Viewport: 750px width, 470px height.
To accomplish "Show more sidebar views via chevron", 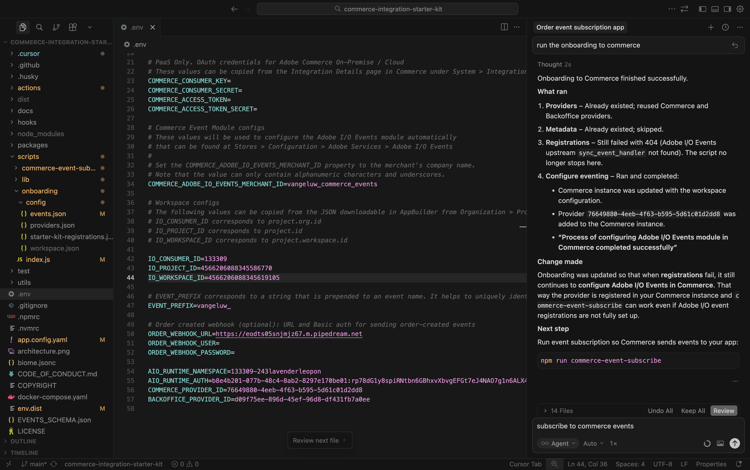I will tap(89, 27).
